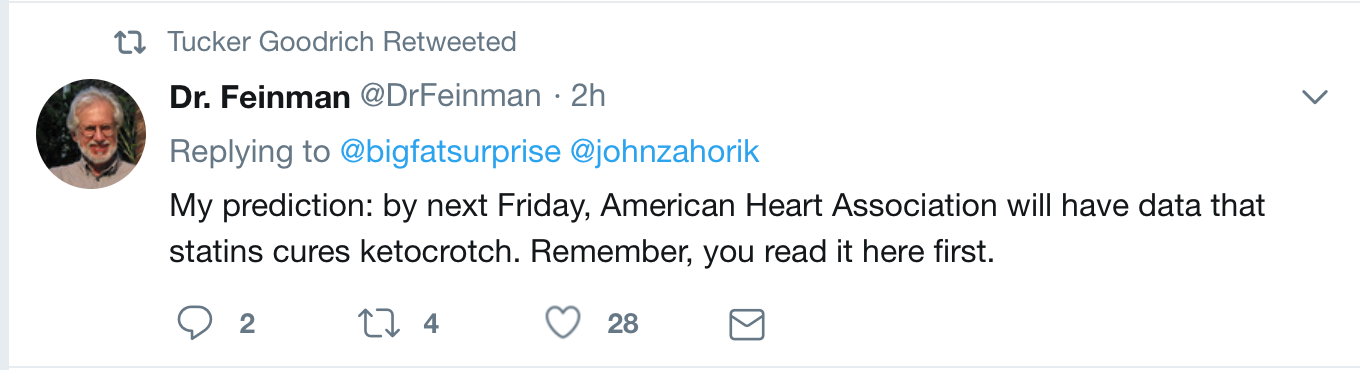Screen dimensions: 1360x370
Task: Visit the @bigfatsurprise mention
Action: (450, 151)
